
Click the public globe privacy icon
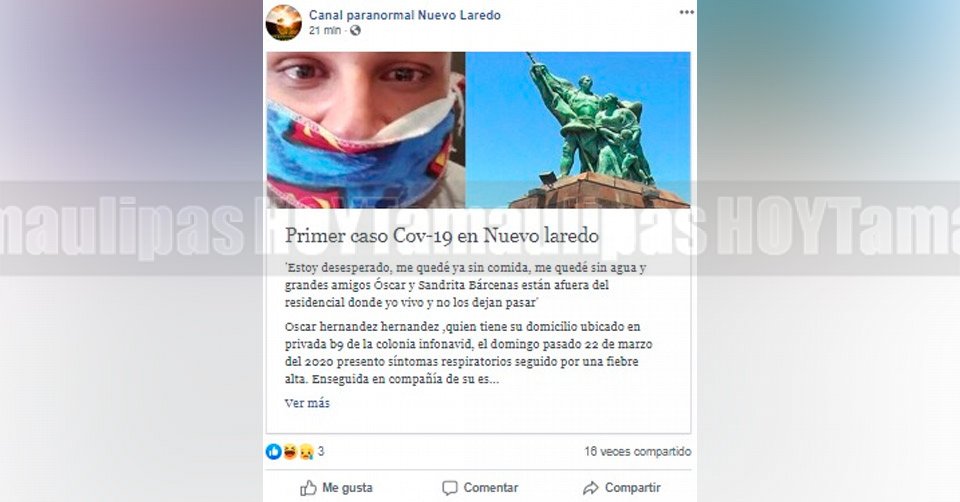[355, 30]
